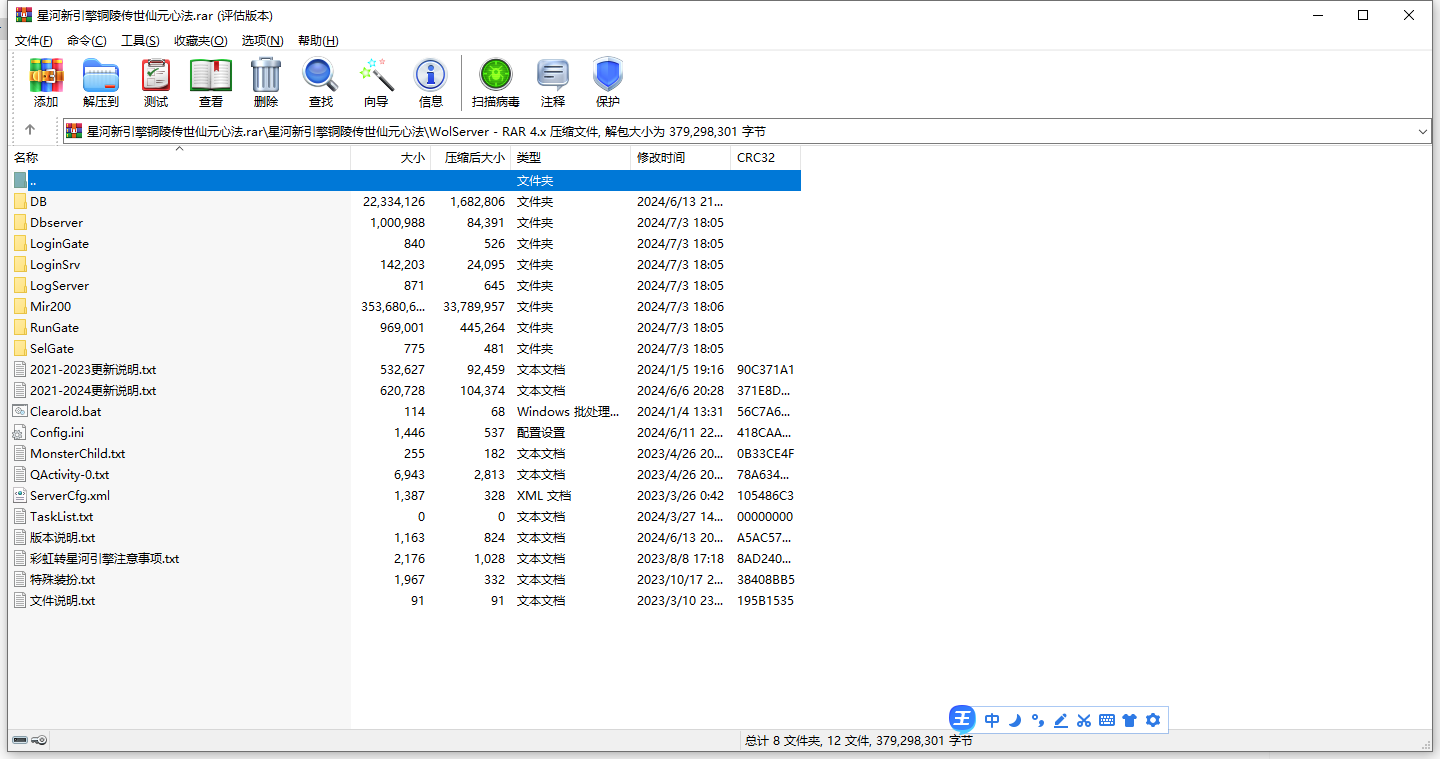
Task: Go up one level with arrow button
Action: pos(30,130)
